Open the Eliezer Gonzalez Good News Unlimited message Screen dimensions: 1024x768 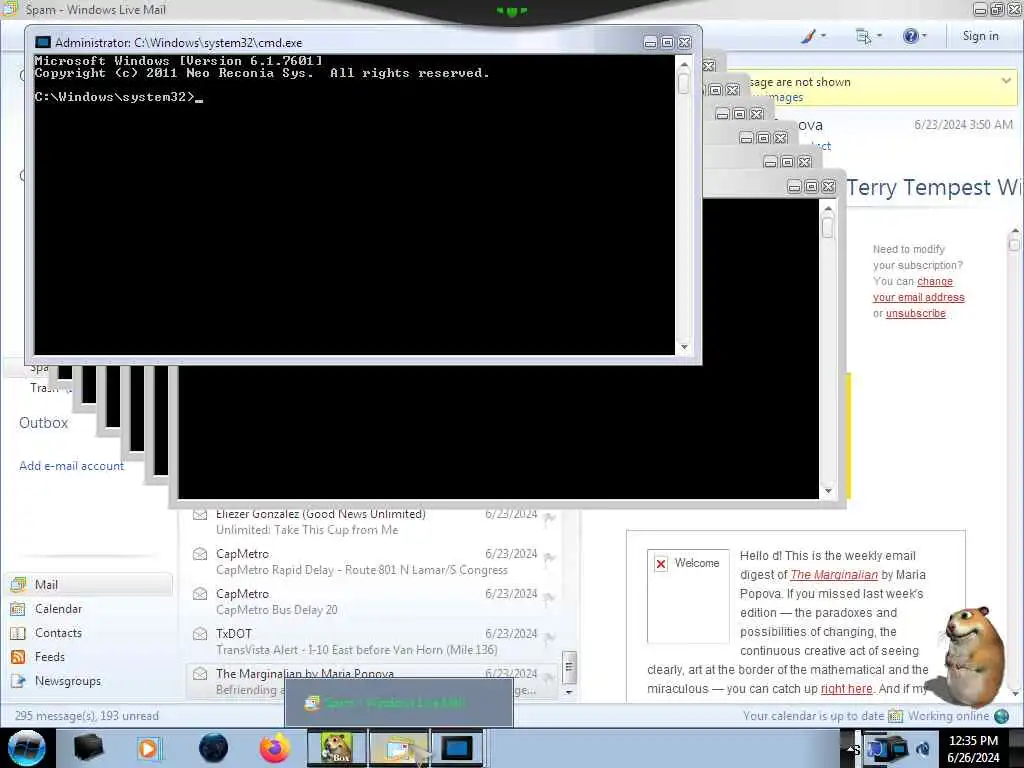coord(372,522)
